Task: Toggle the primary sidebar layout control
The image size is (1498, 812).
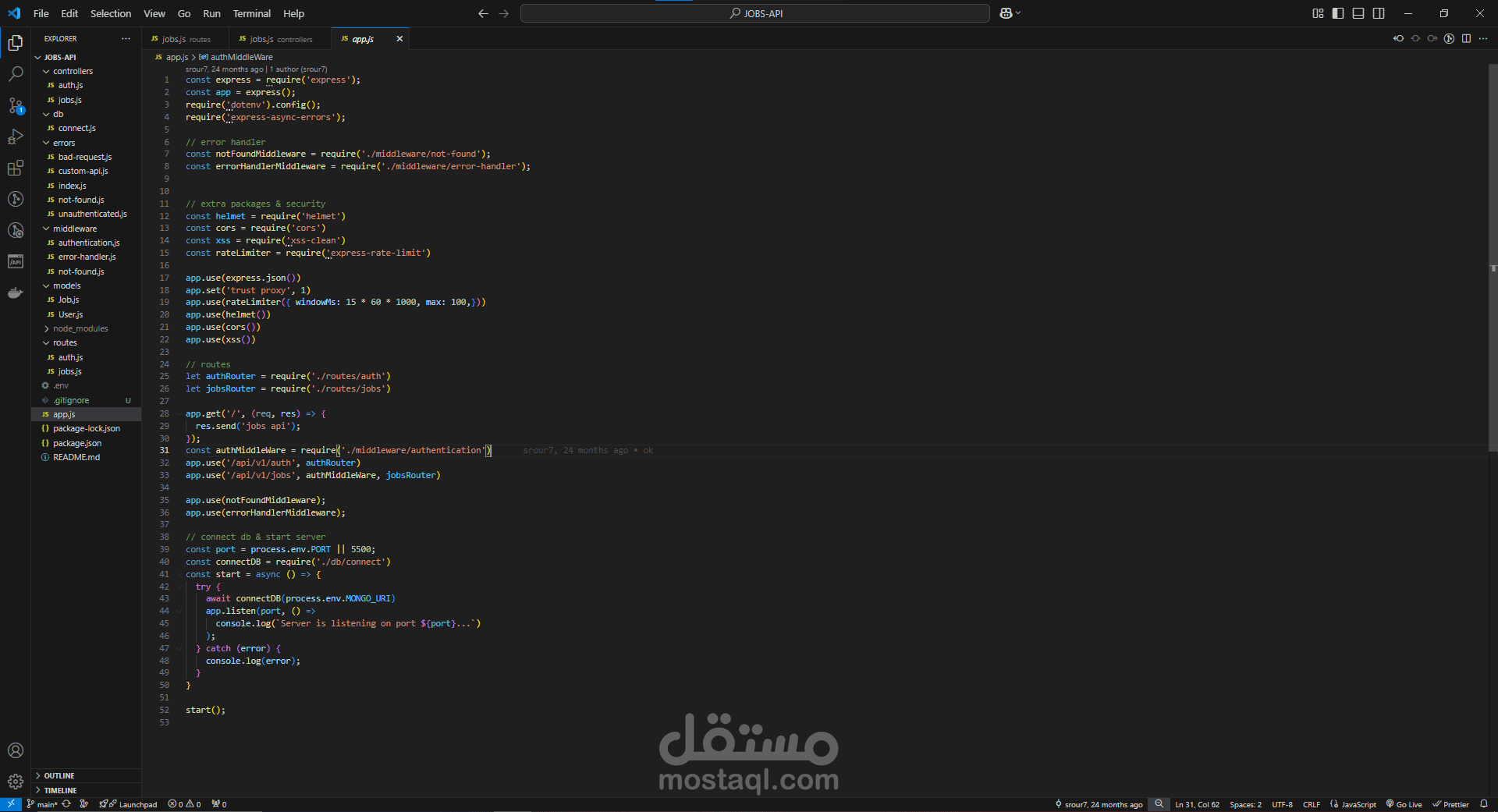Action: click(1337, 13)
